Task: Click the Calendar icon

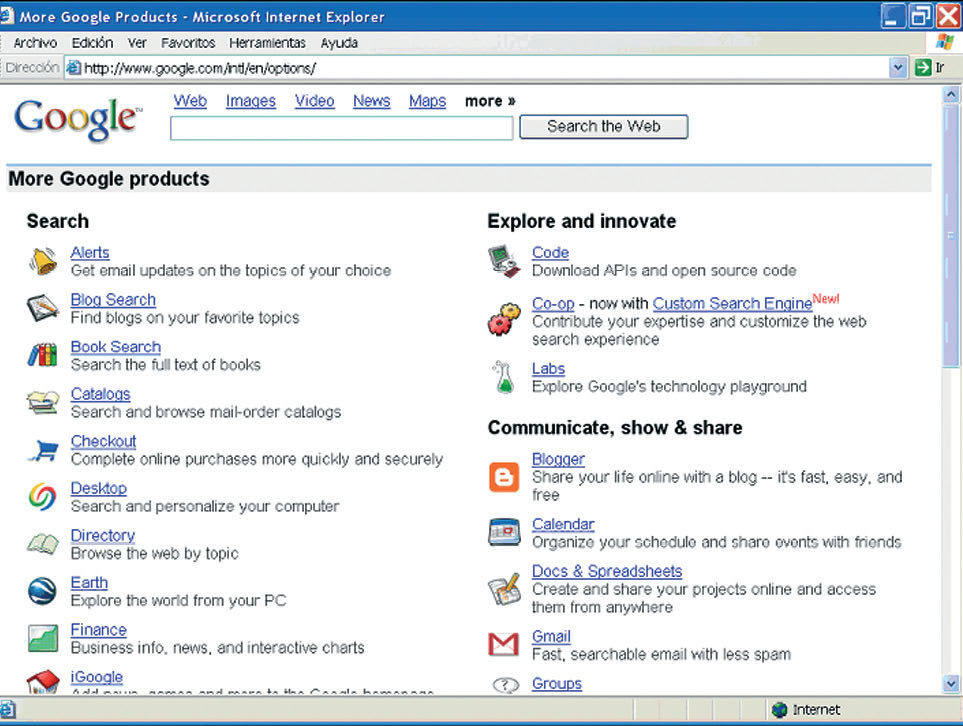Action: tap(504, 532)
